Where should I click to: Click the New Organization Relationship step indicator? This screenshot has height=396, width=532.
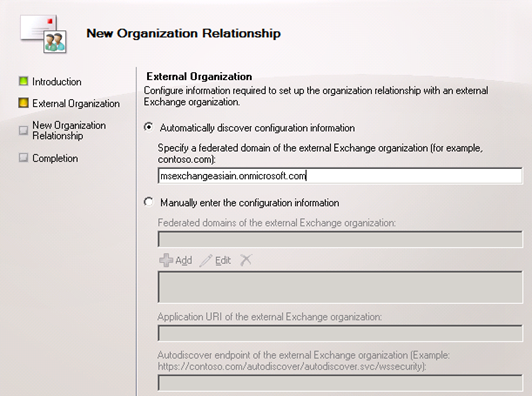click(x=23, y=130)
